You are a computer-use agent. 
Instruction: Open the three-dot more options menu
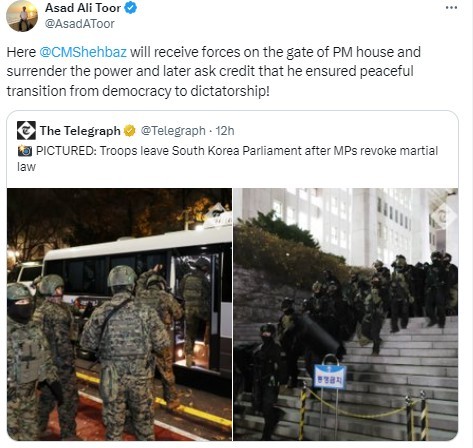pyautogui.click(x=451, y=8)
